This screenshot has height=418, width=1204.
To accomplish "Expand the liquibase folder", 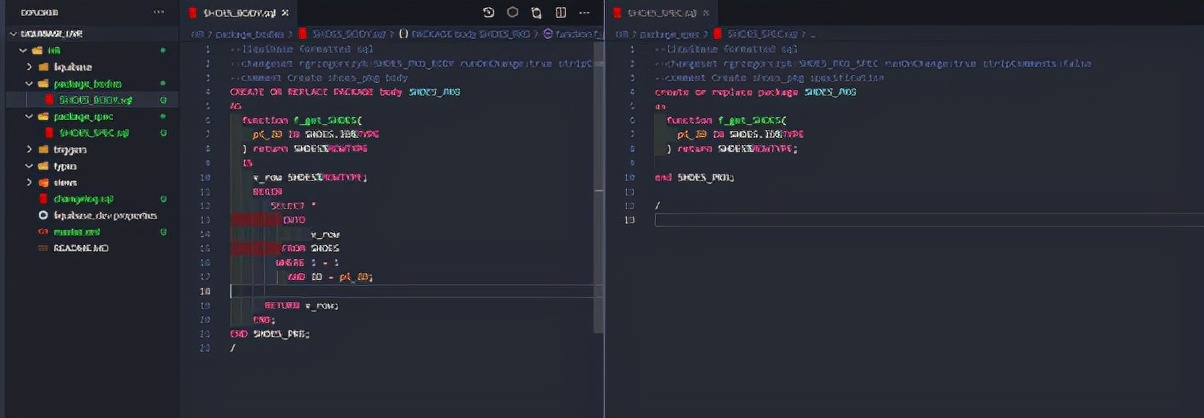I will (90, 66).
